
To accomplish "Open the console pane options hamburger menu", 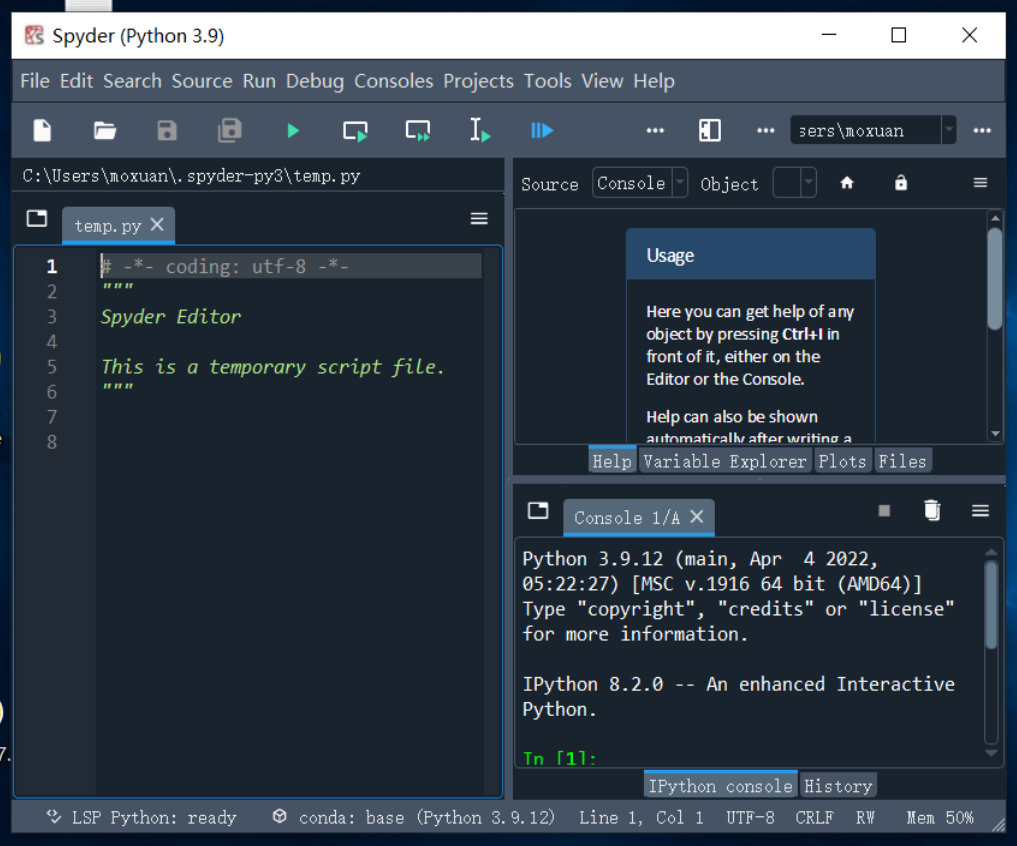I will tap(981, 511).
